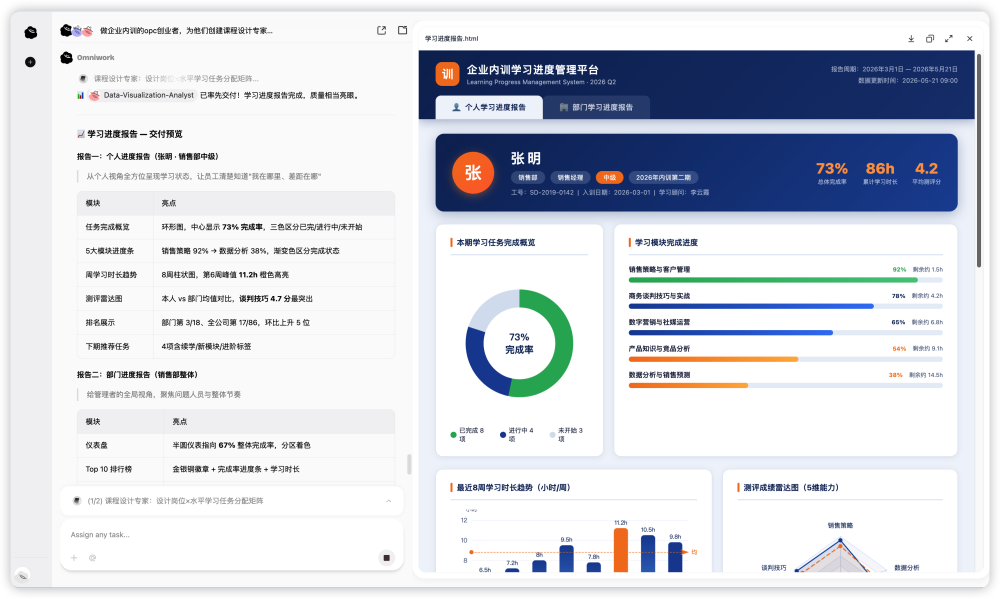This screenshot has height=599, width=1000.
Task: Start a new task with the sidebar plus icon
Action: (x=30, y=62)
